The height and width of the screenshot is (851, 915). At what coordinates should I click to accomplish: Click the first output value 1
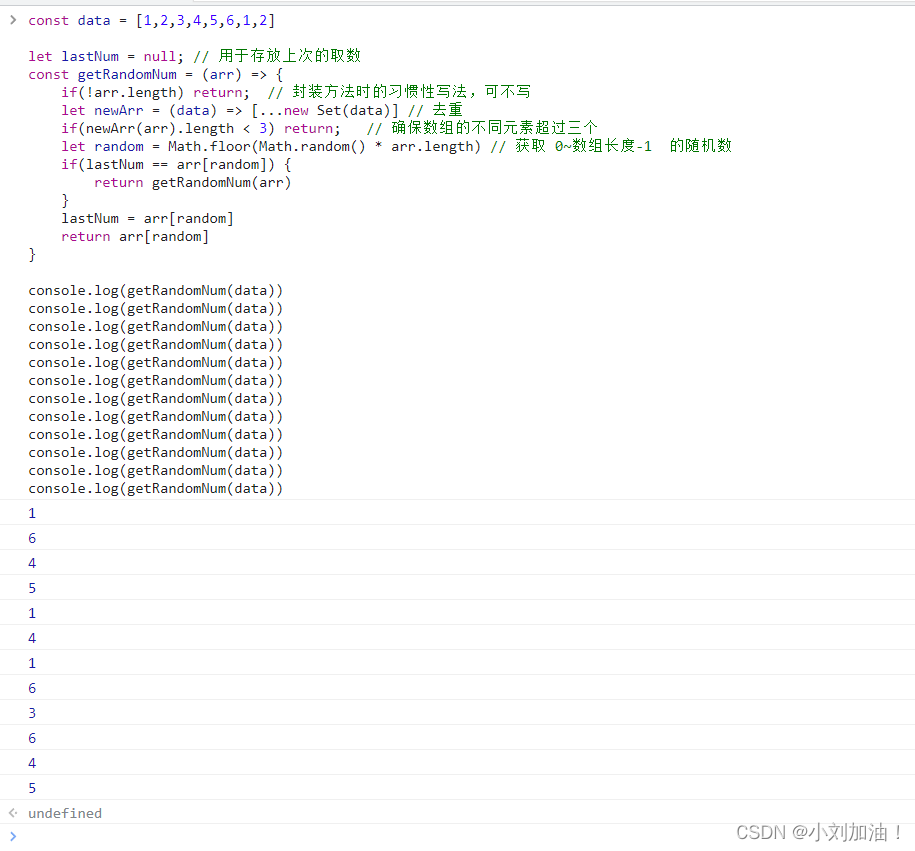tap(32, 513)
